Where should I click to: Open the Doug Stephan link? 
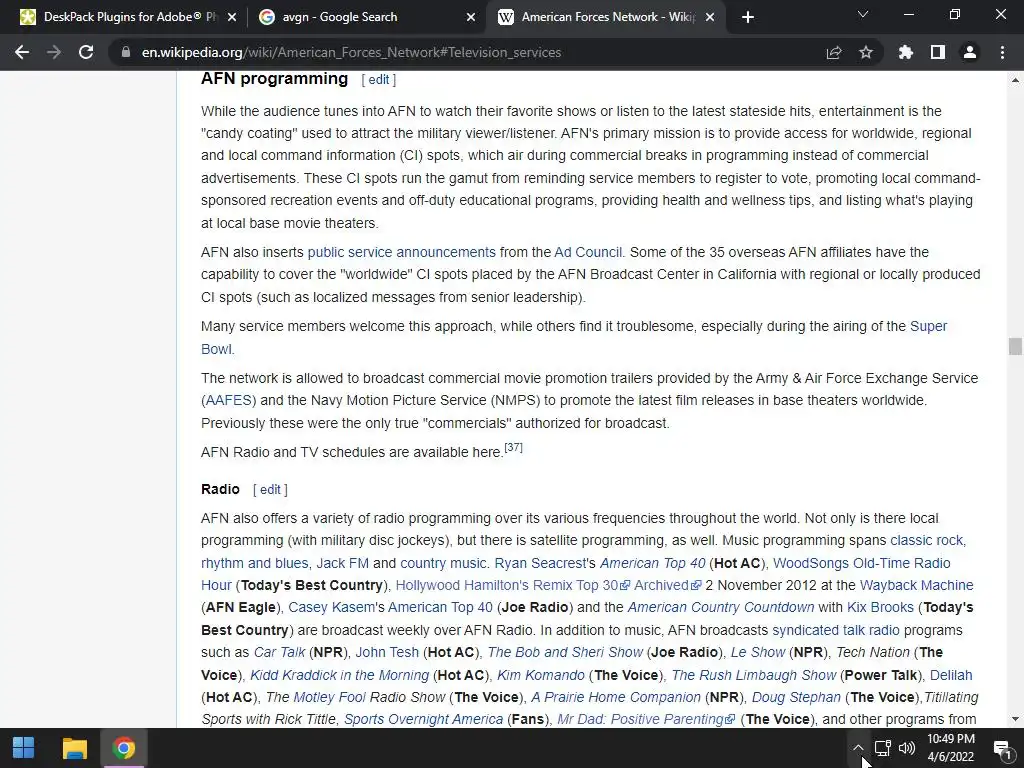[796, 697]
